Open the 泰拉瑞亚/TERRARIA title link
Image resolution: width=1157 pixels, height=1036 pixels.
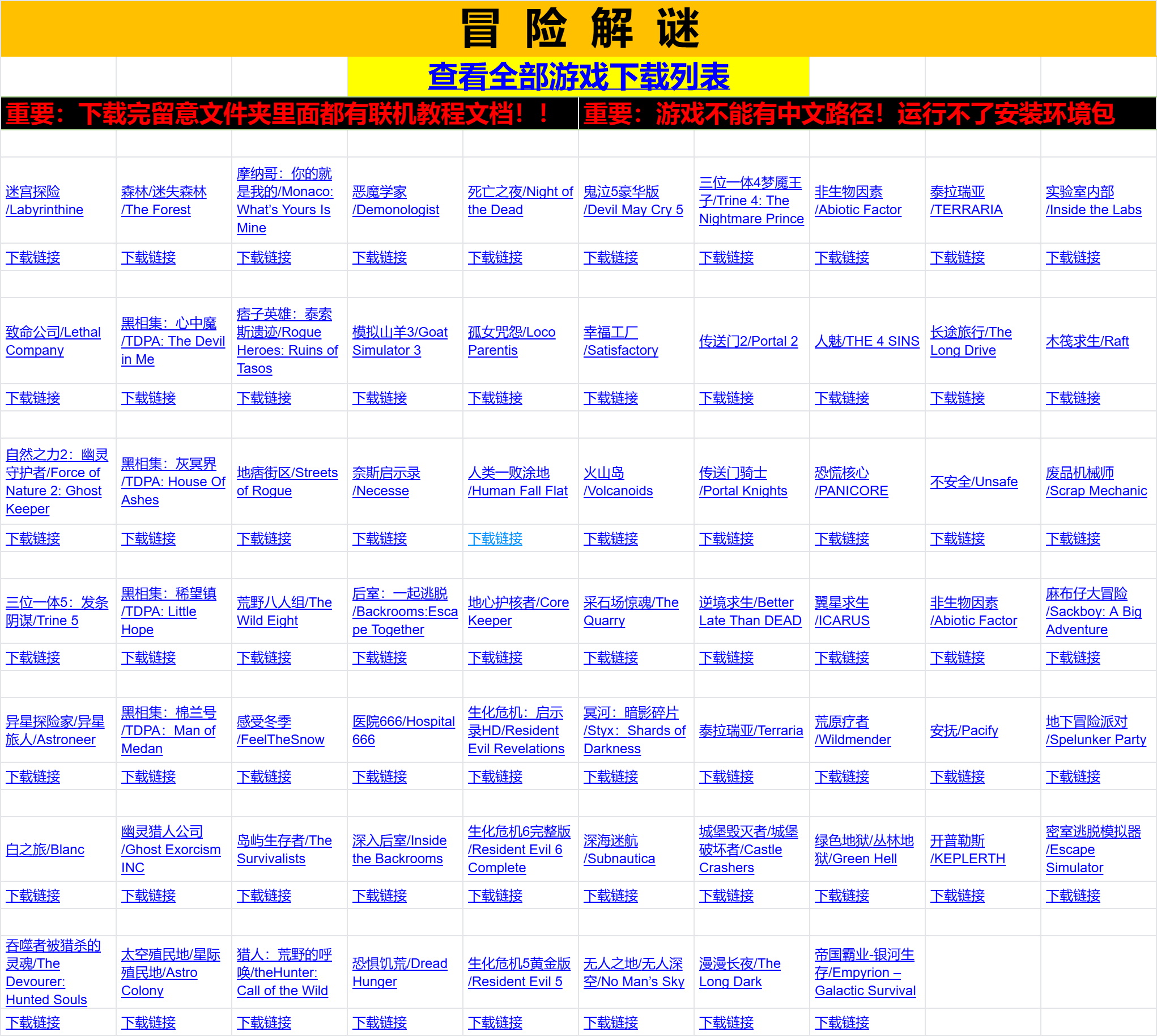click(966, 201)
